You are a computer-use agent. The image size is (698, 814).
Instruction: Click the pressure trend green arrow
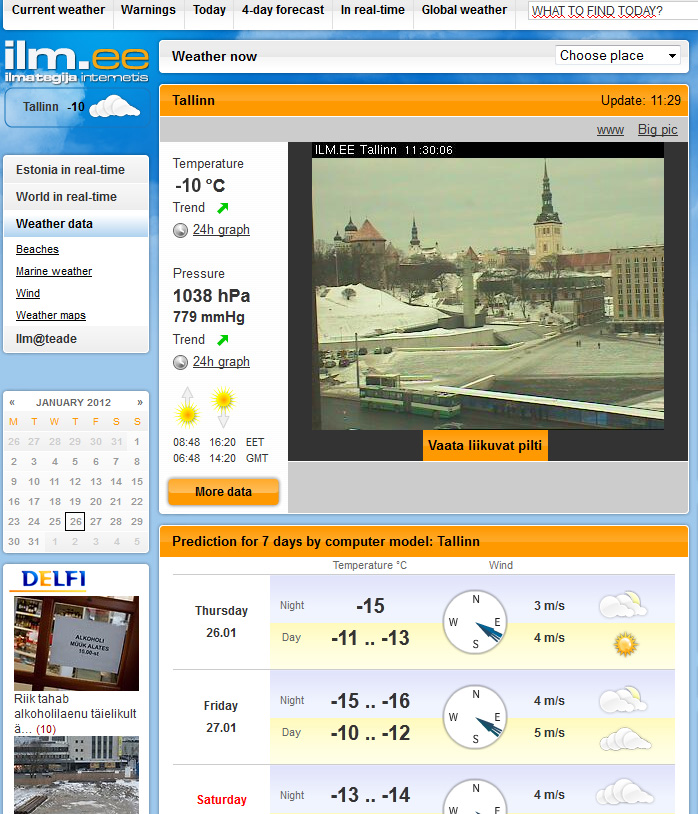point(223,340)
